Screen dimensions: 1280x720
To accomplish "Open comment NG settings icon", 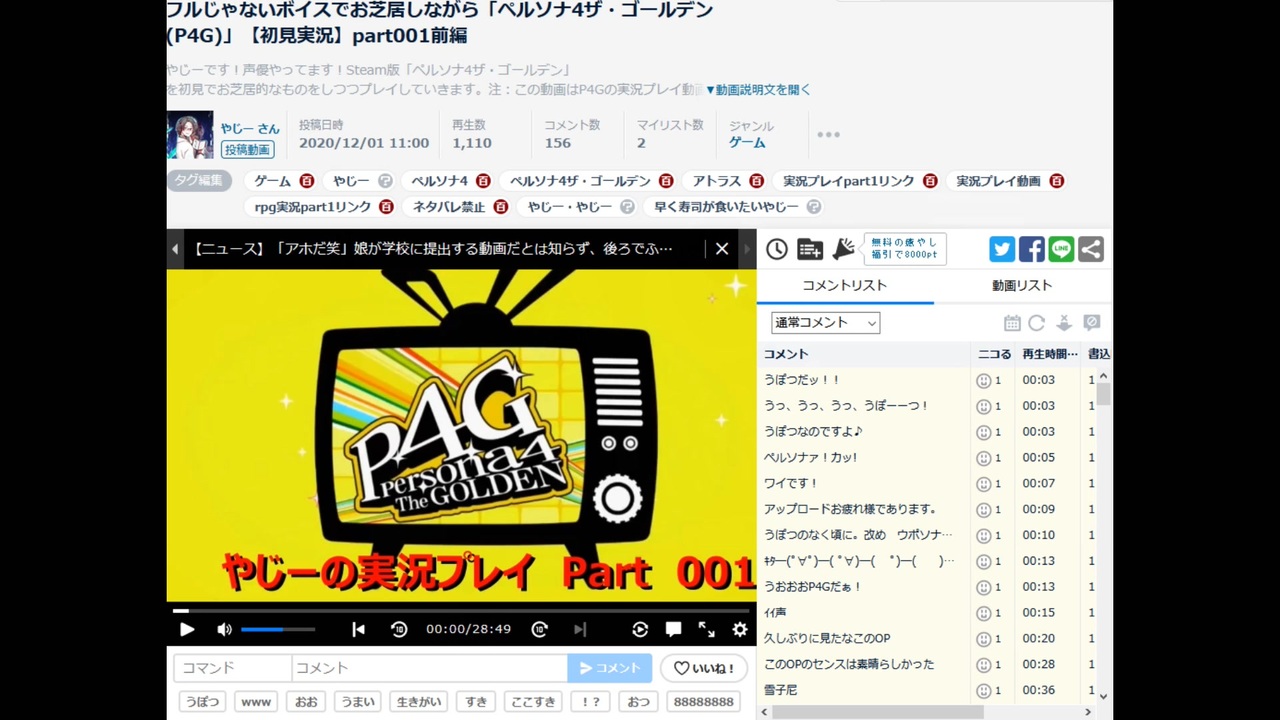I will 1092,323.
